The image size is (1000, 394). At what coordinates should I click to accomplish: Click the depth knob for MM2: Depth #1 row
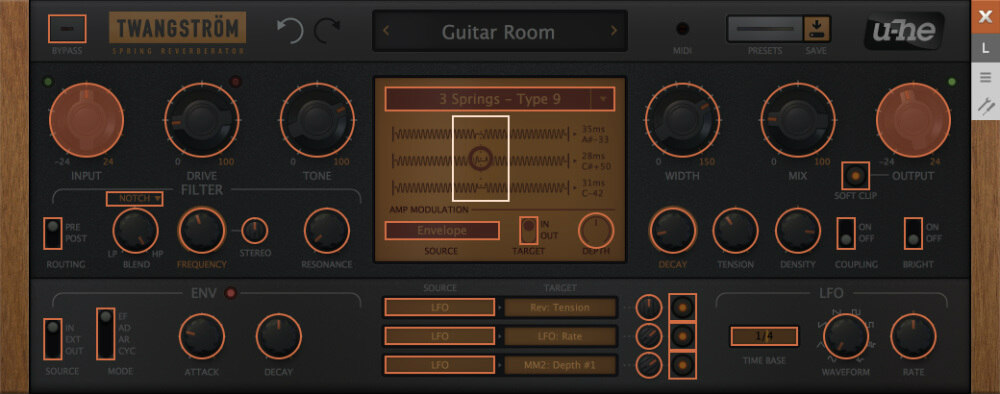pos(649,365)
